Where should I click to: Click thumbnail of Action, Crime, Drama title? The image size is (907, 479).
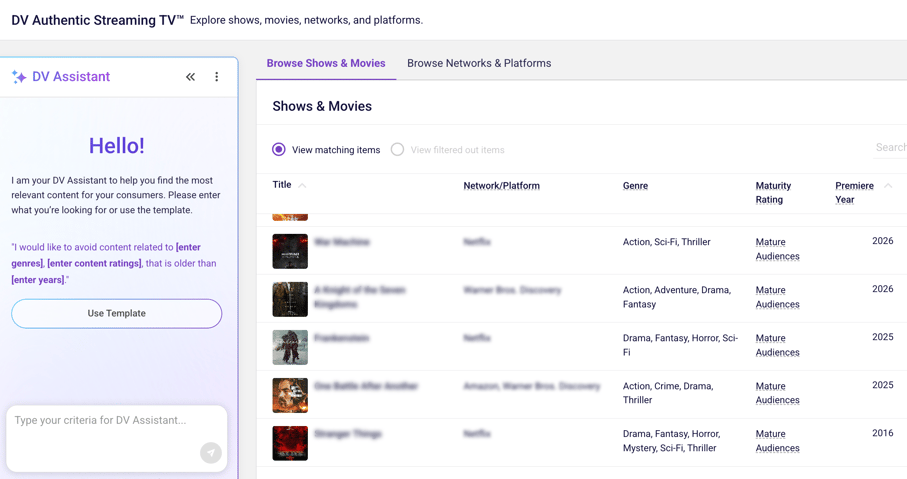pos(290,395)
